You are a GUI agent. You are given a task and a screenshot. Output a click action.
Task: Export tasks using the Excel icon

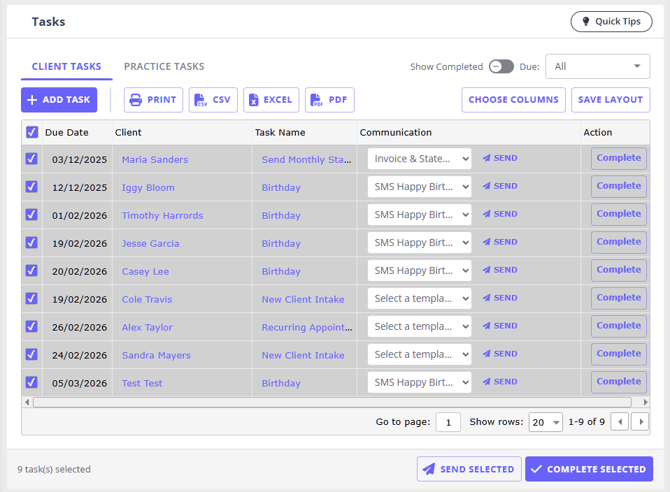(x=271, y=100)
